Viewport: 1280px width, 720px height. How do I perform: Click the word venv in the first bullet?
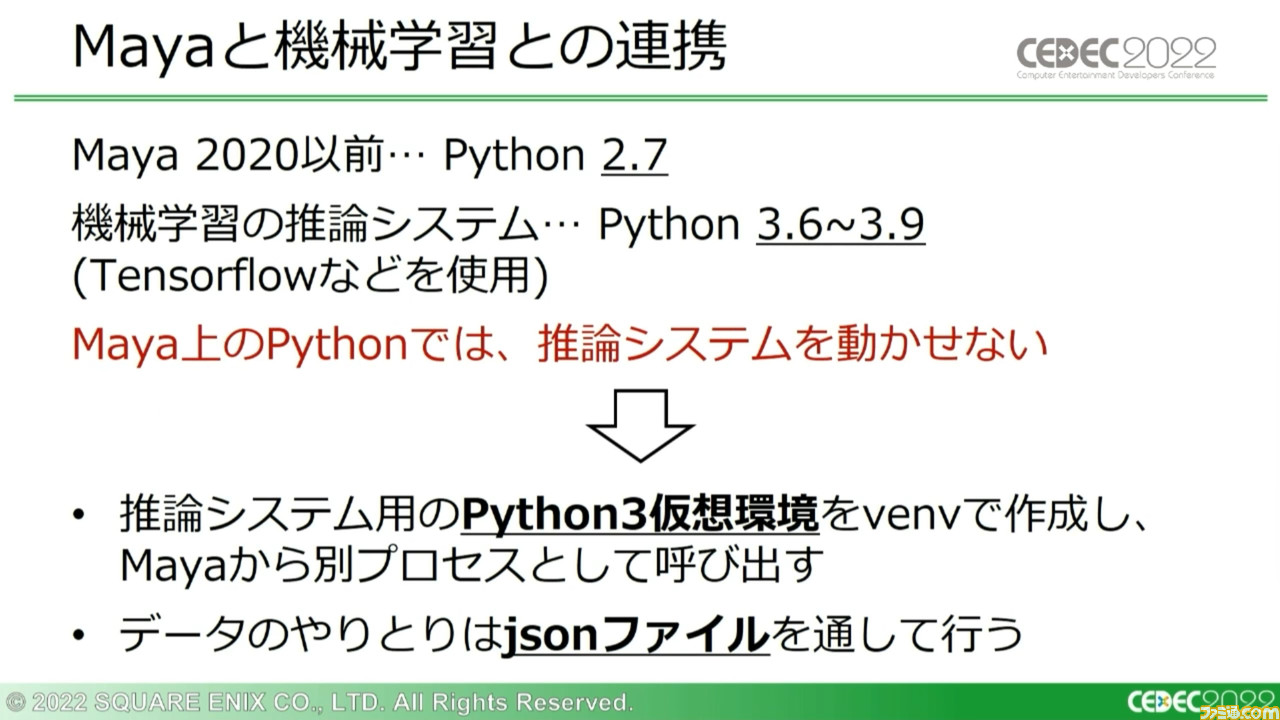click(x=915, y=518)
